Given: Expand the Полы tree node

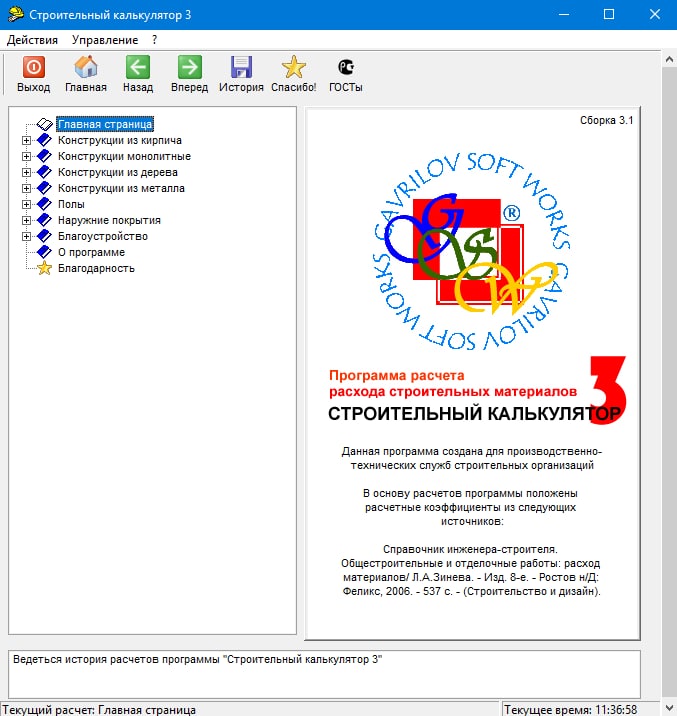Looking at the screenshot, I should 26,205.
